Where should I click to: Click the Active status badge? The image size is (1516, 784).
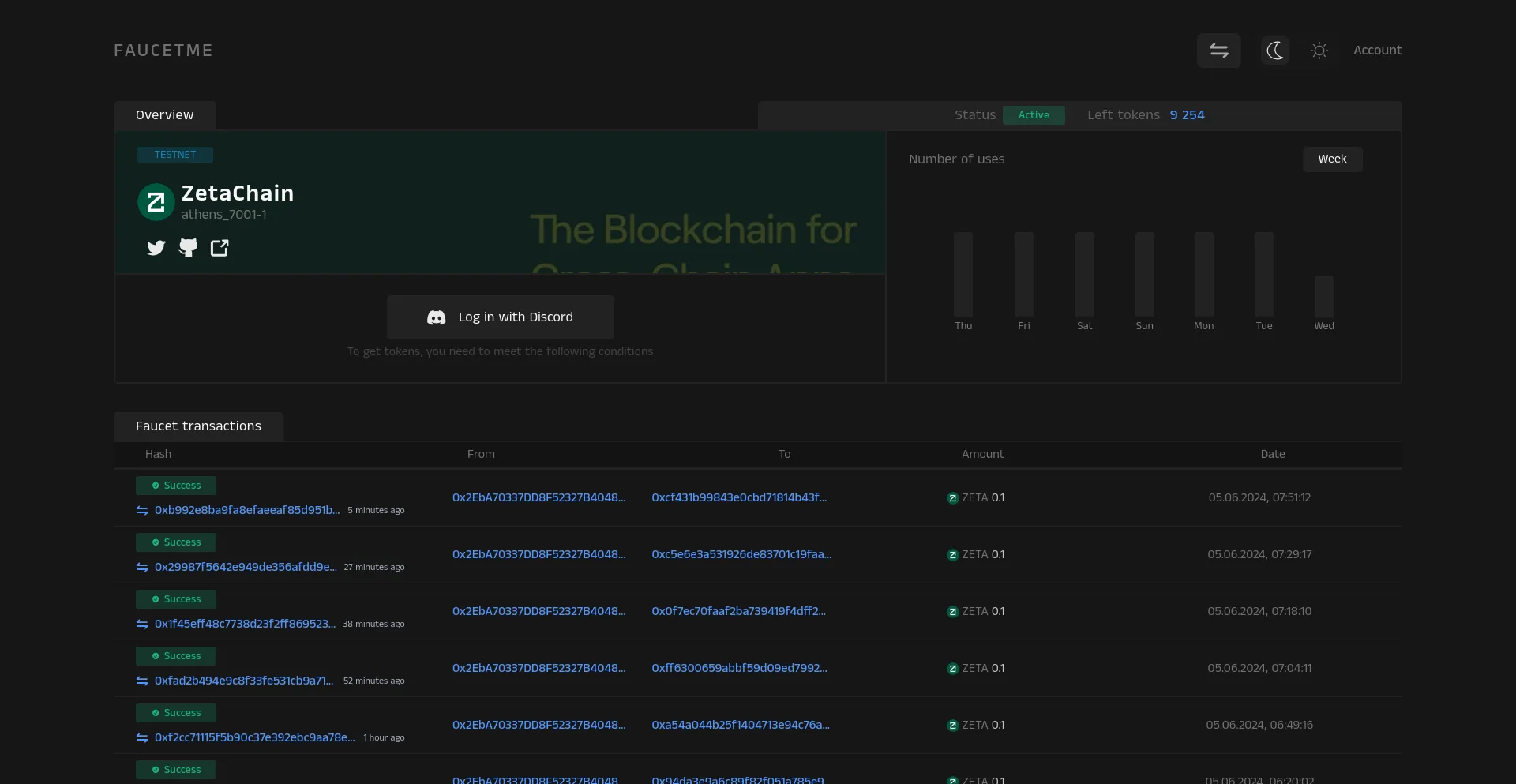click(x=1034, y=115)
